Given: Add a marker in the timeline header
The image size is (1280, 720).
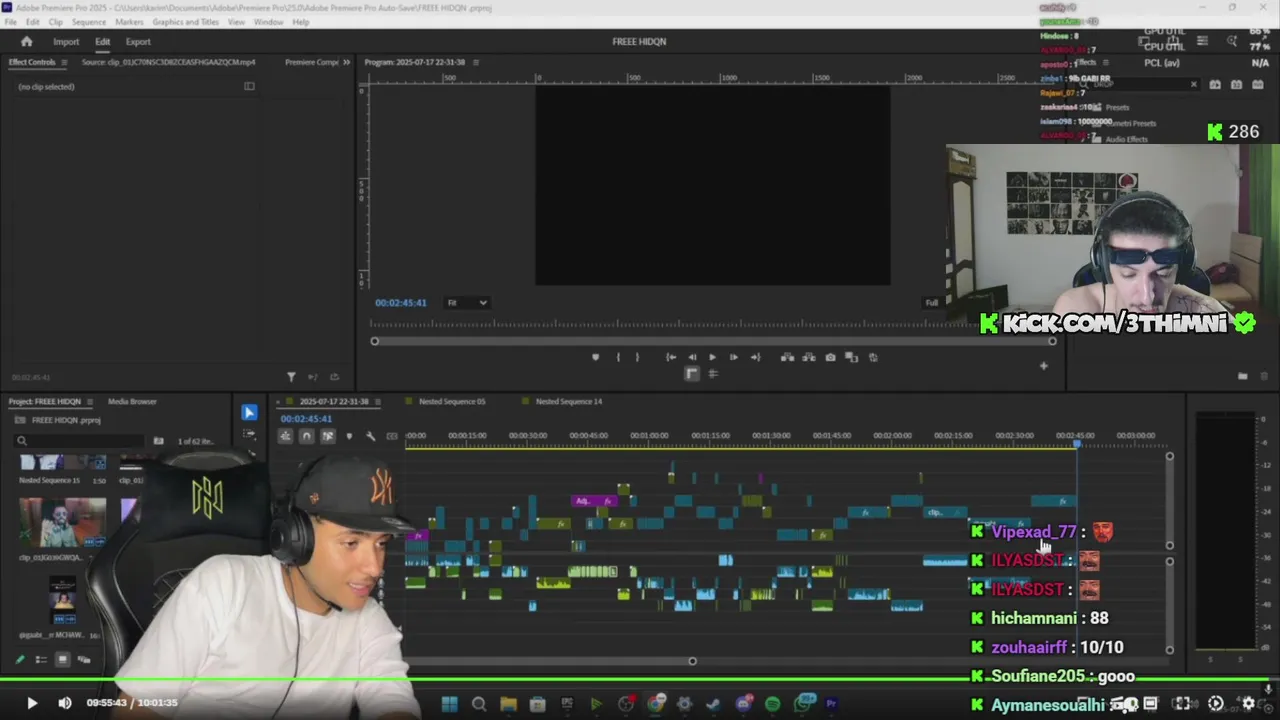Looking at the screenshot, I should point(349,436).
